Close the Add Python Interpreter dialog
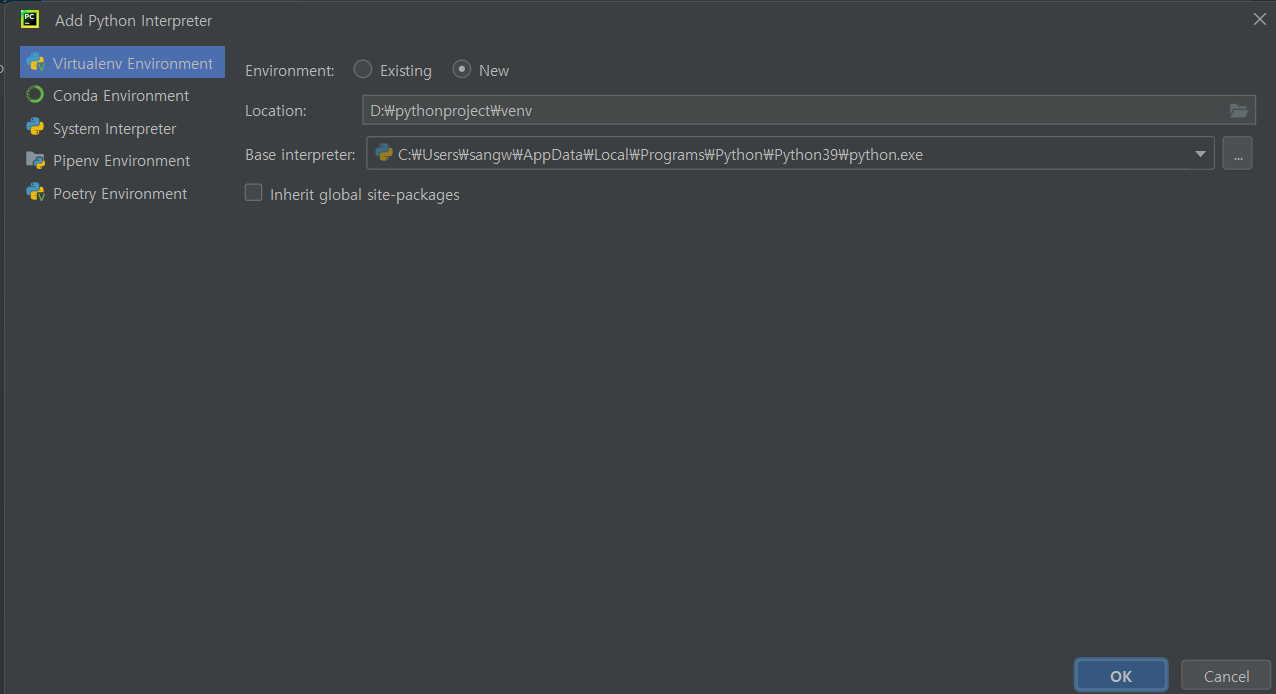Screen dimensions: 1276x694 pyautogui.click(x=1260, y=19)
